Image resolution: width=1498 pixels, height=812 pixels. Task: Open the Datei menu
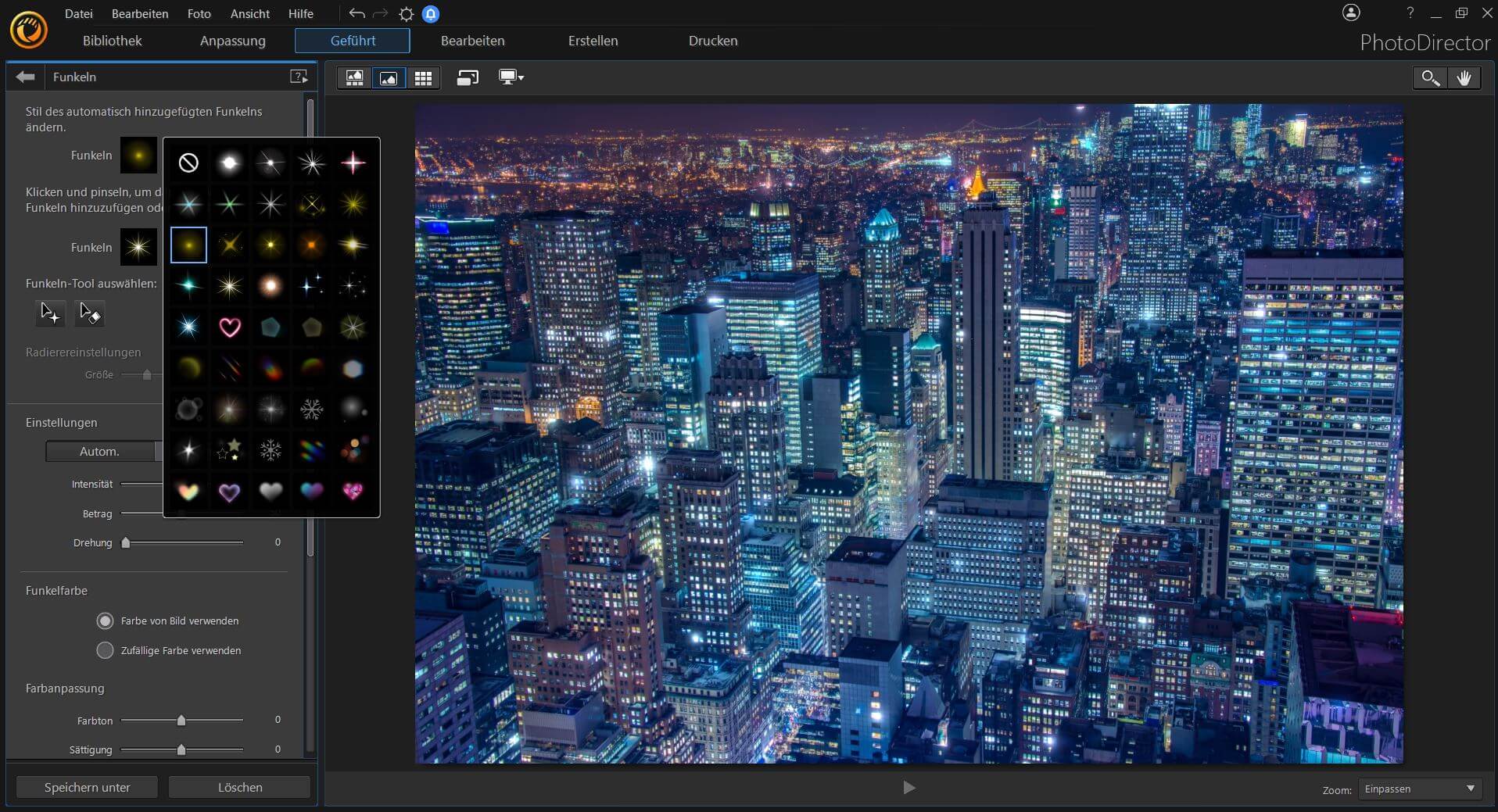pyautogui.click(x=78, y=13)
